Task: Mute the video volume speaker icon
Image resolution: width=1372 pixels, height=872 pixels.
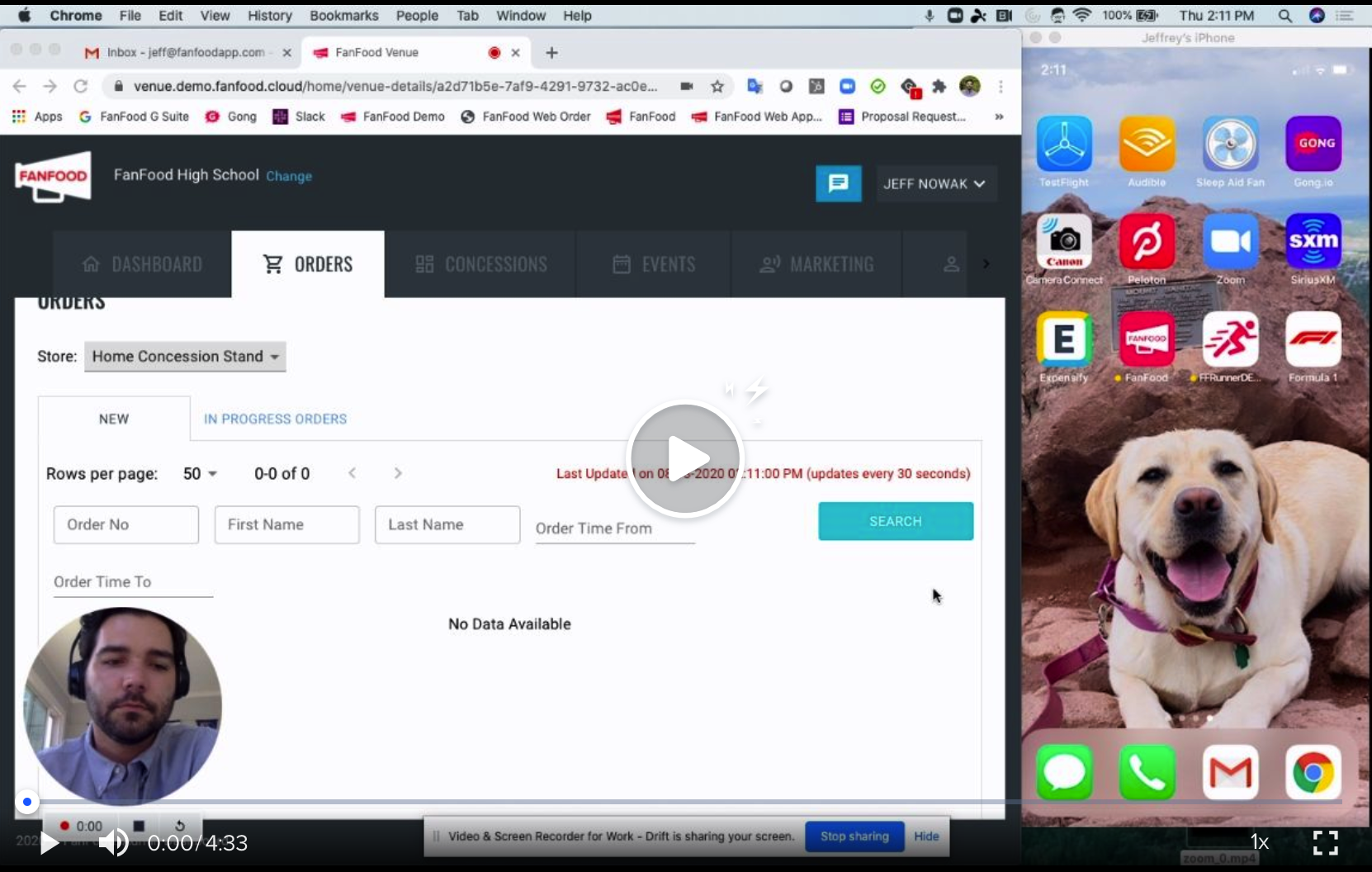Action: 114,843
